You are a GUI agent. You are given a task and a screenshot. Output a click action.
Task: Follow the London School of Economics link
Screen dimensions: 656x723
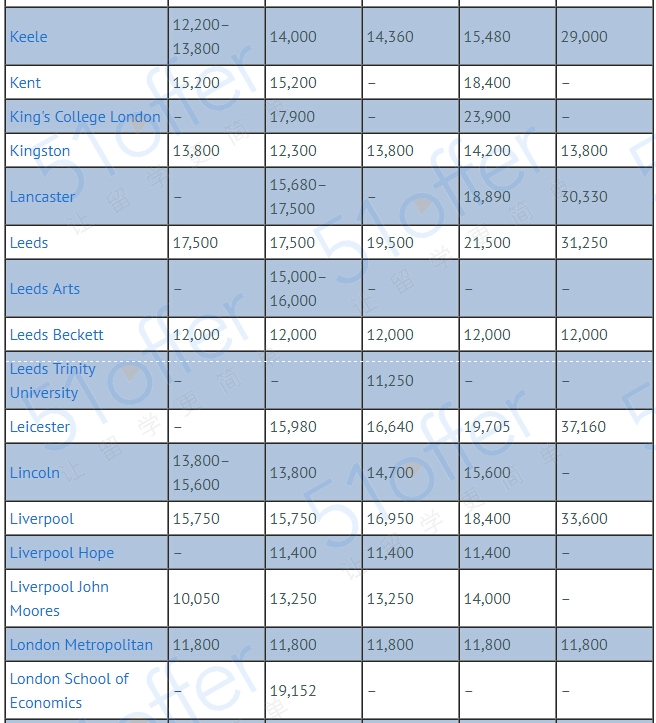[69, 691]
